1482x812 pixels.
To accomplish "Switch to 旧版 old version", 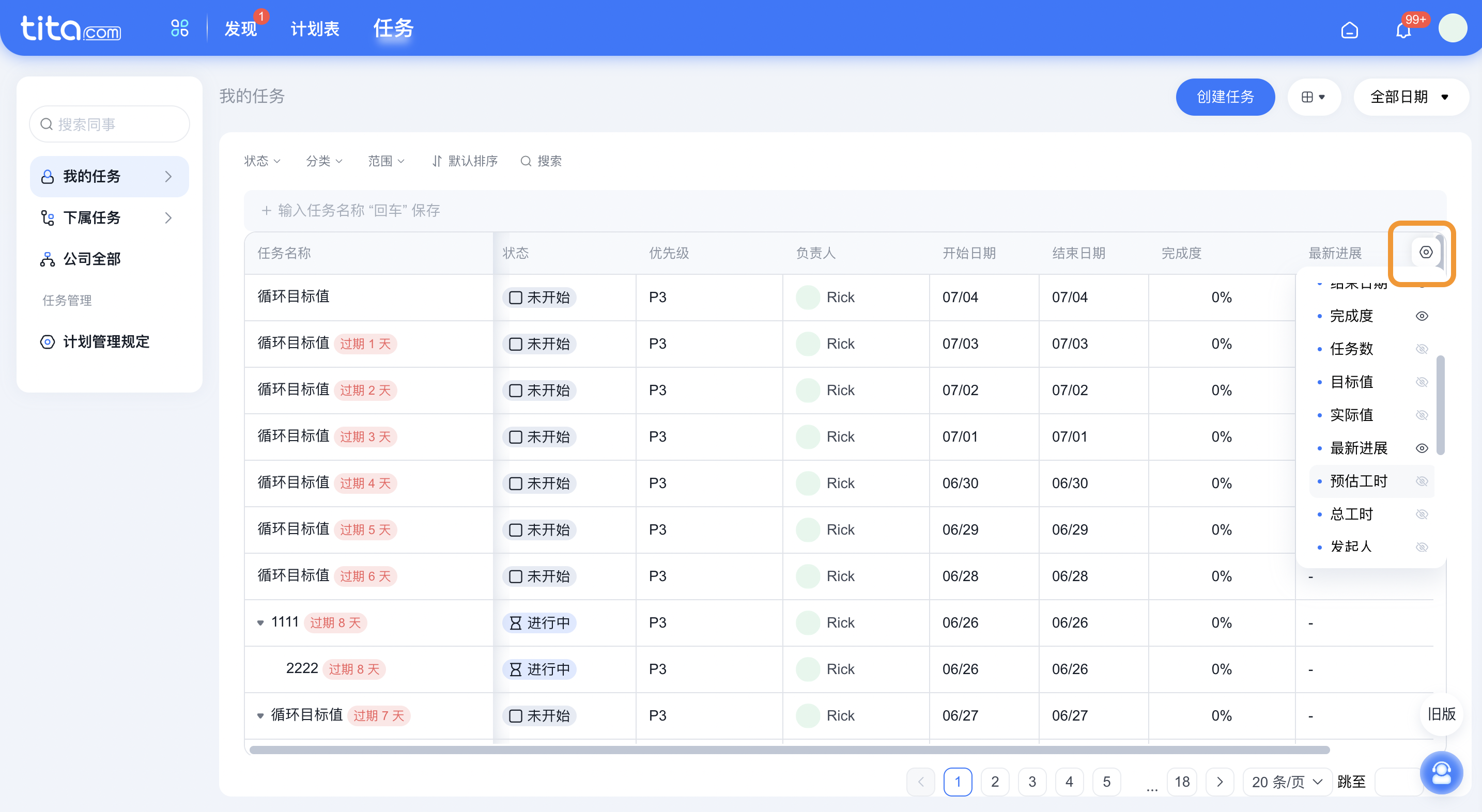I will [1441, 714].
